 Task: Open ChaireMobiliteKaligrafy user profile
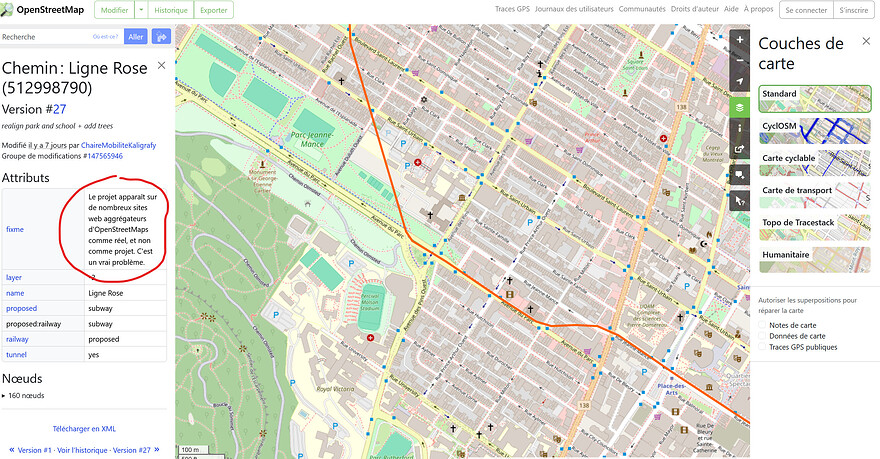click(118, 145)
